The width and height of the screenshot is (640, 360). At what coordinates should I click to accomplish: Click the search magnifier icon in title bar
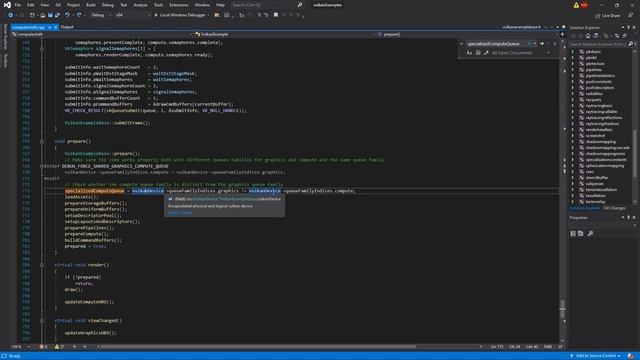point(300,5)
